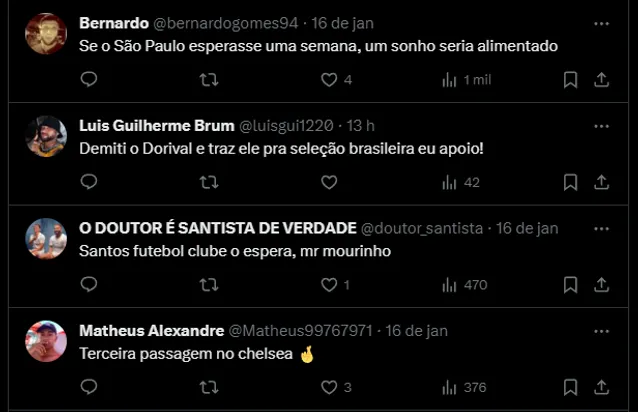
Task: Bookmark Bernardo's tweet
Action: (570, 80)
